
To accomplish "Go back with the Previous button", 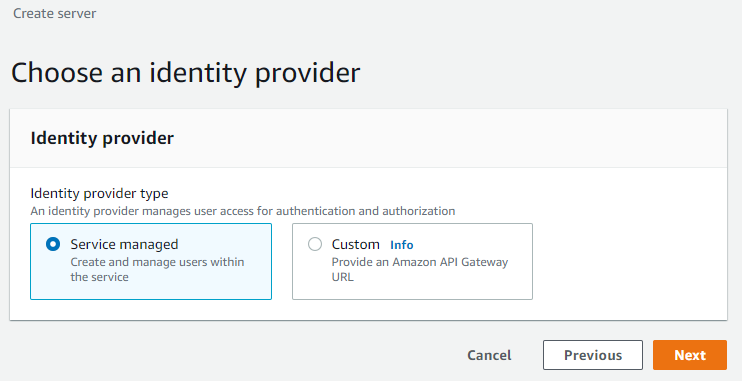I will pyautogui.click(x=593, y=355).
